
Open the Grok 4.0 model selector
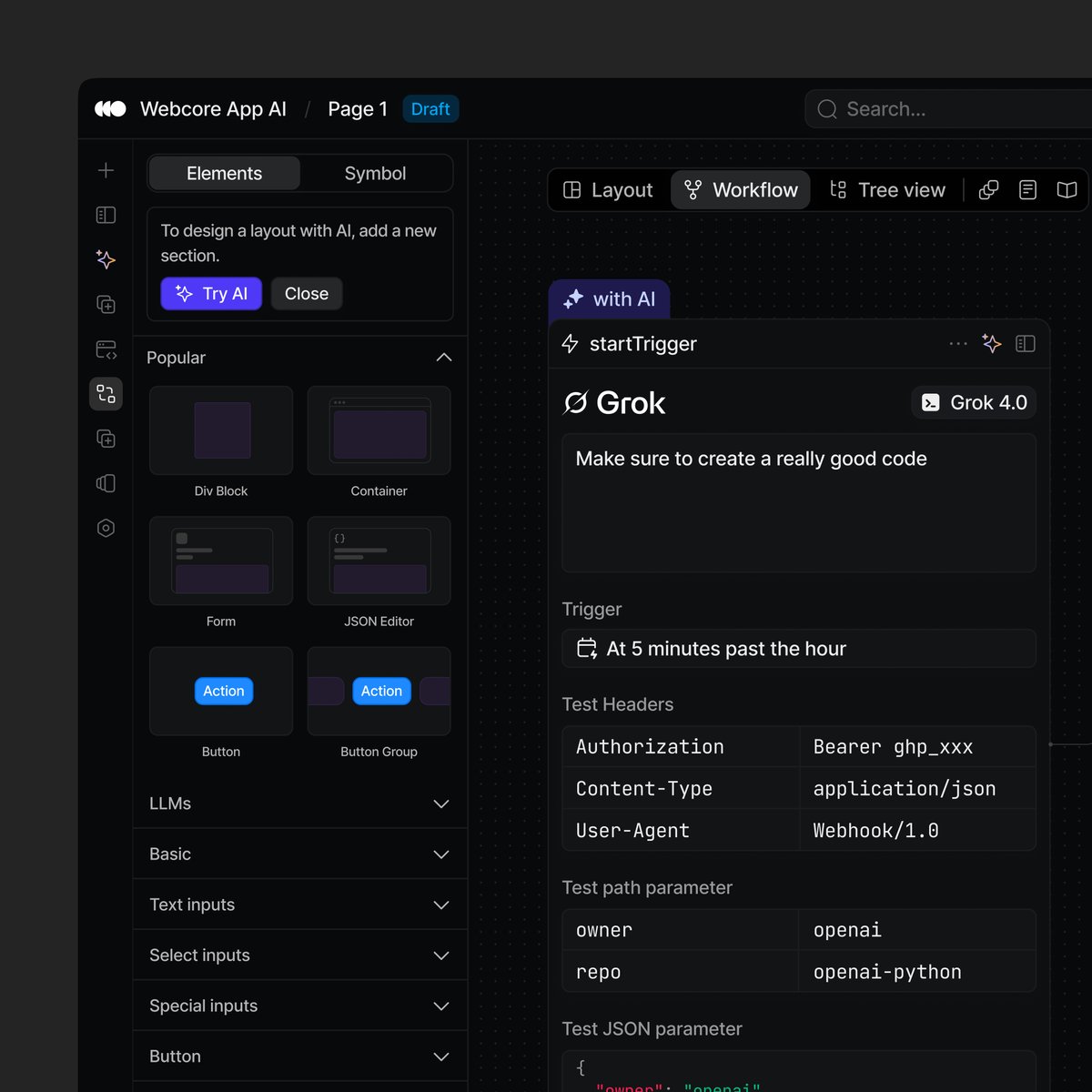(974, 402)
